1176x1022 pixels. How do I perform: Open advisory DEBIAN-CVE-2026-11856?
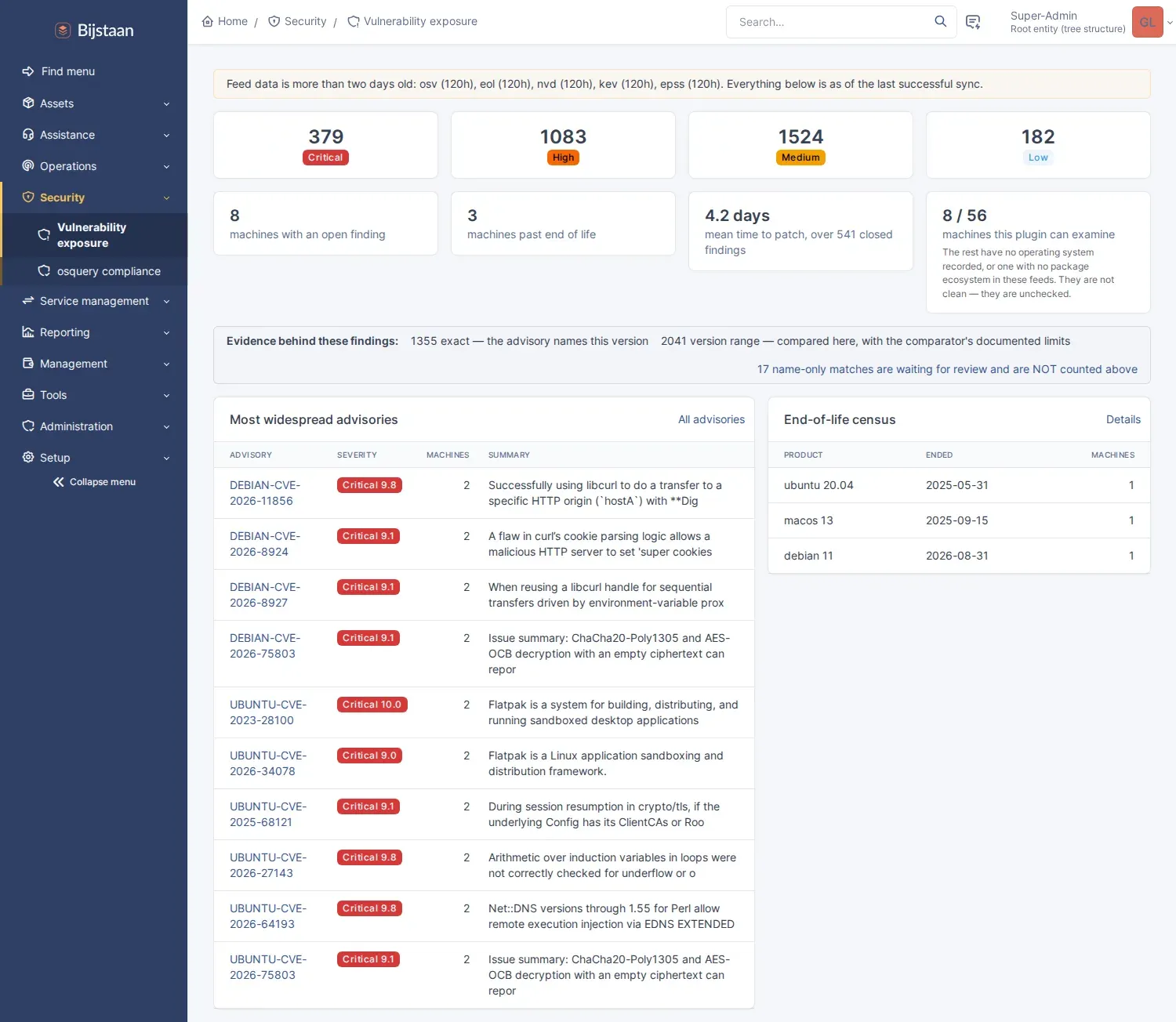[265, 493]
